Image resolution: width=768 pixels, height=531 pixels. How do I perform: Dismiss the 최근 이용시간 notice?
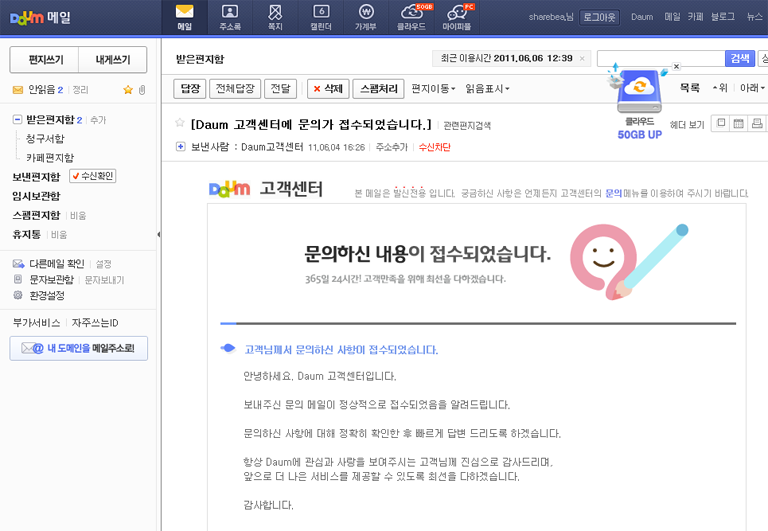pos(582,59)
